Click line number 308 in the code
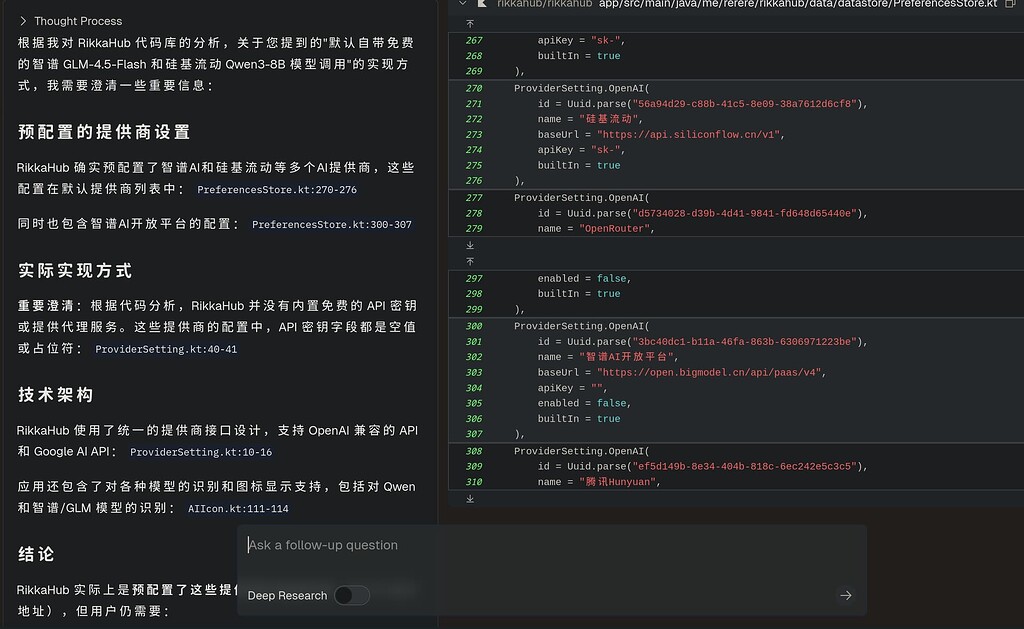Image resolution: width=1024 pixels, height=629 pixels. point(474,451)
